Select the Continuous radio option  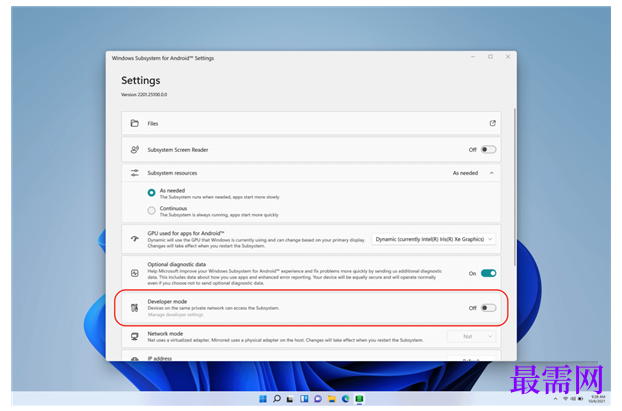(x=151, y=211)
